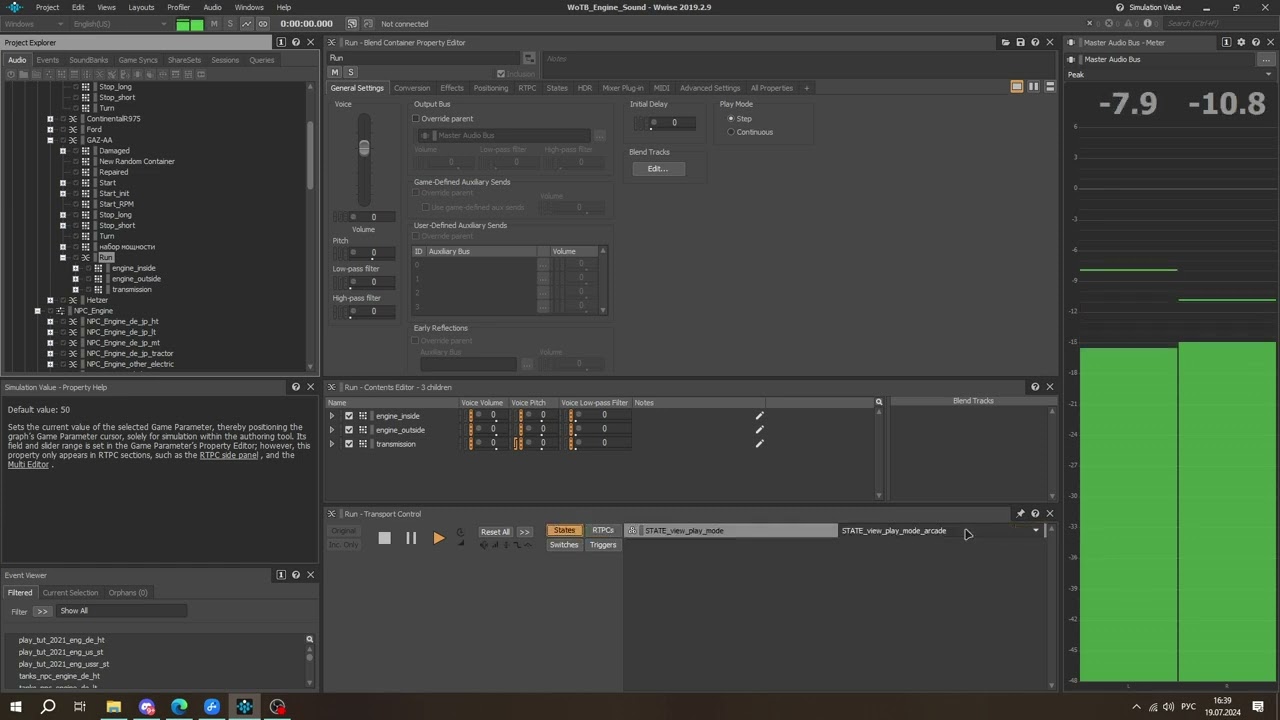This screenshot has height=720, width=1280.
Task: Click Reset All in the Transport Control
Action: pos(495,532)
